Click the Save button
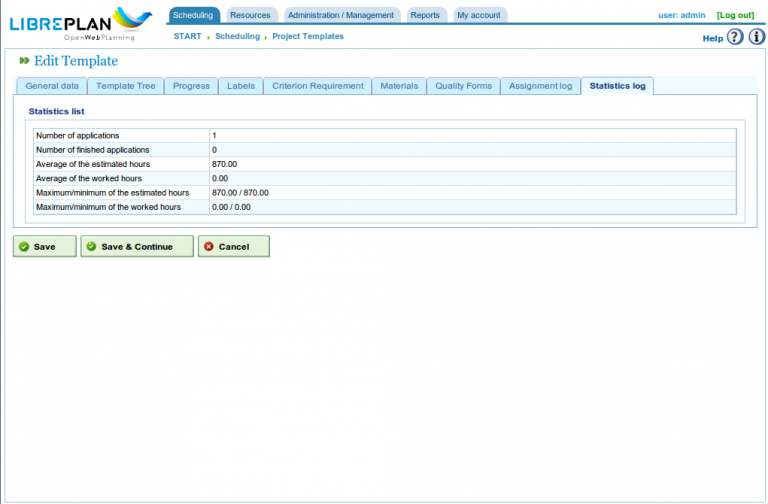The height and width of the screenshot is (504, 768). [45, 246]
